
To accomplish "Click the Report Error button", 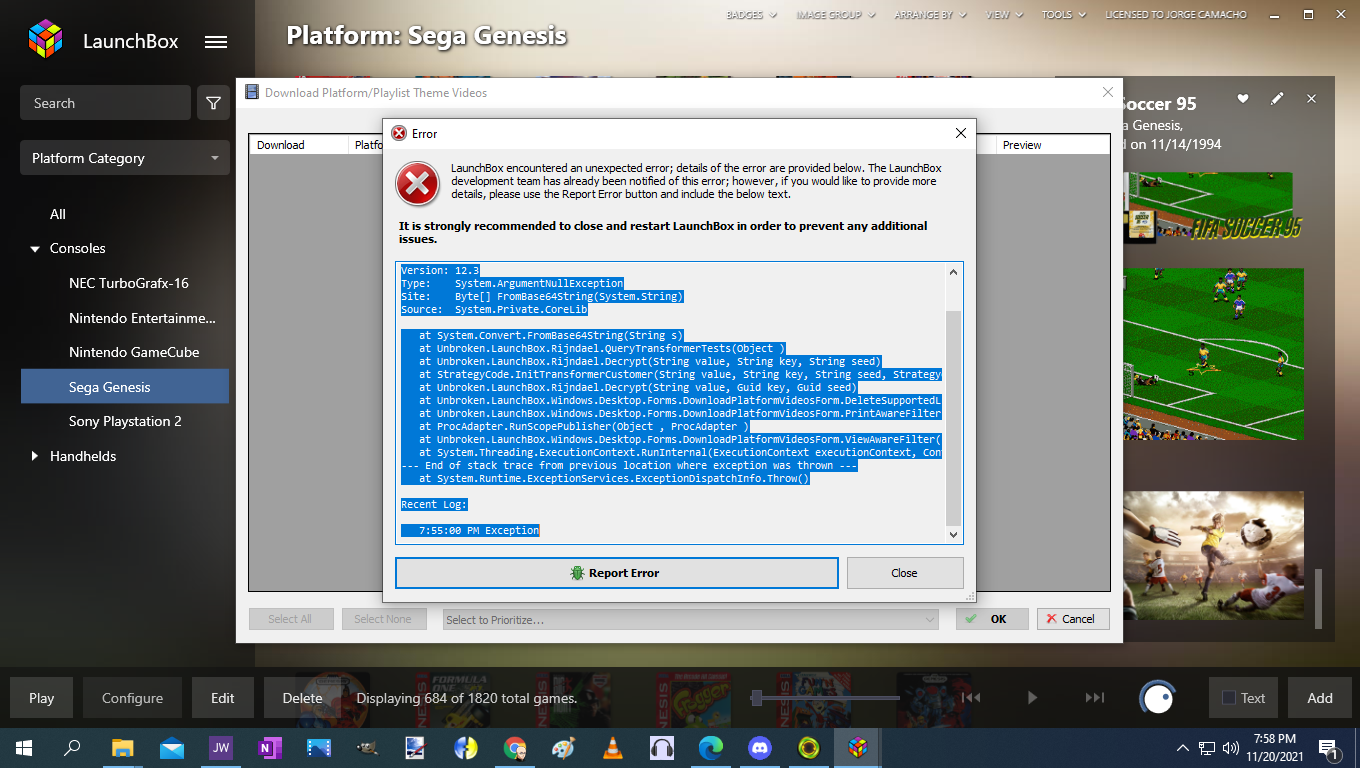I will click(x=617, y=573).
